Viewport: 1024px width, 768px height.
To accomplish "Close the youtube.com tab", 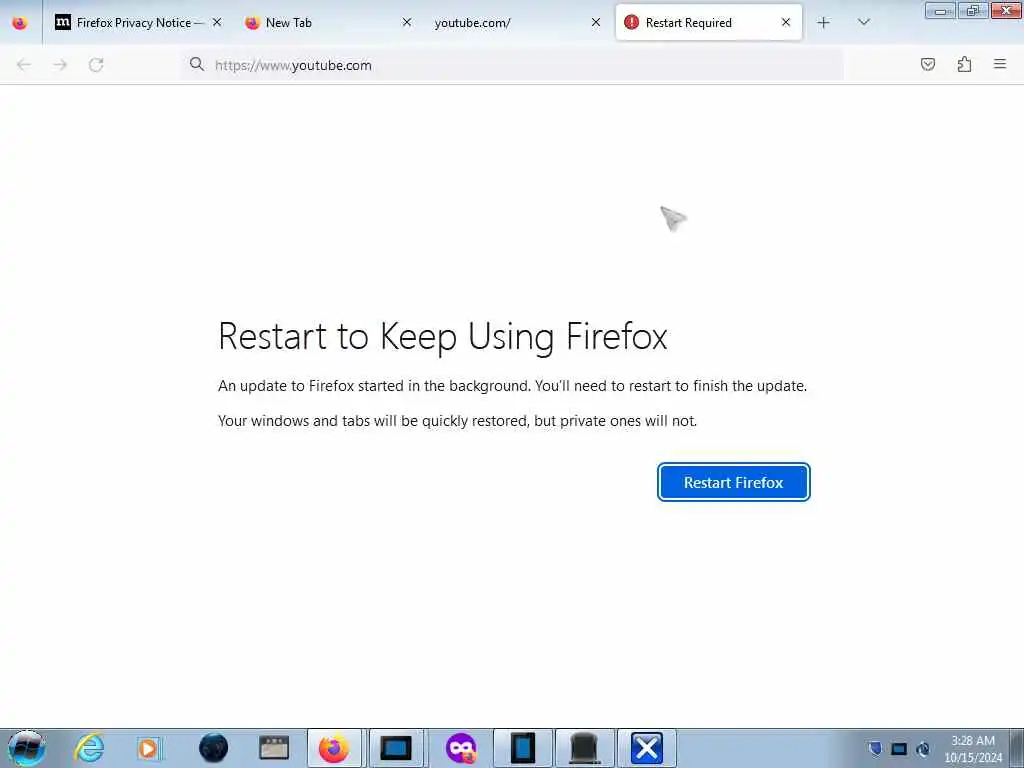I will (x=596, y=23).
